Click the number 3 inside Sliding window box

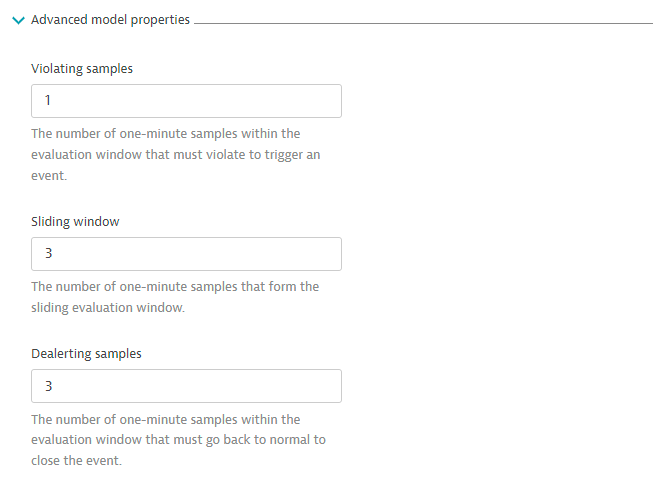47,254
